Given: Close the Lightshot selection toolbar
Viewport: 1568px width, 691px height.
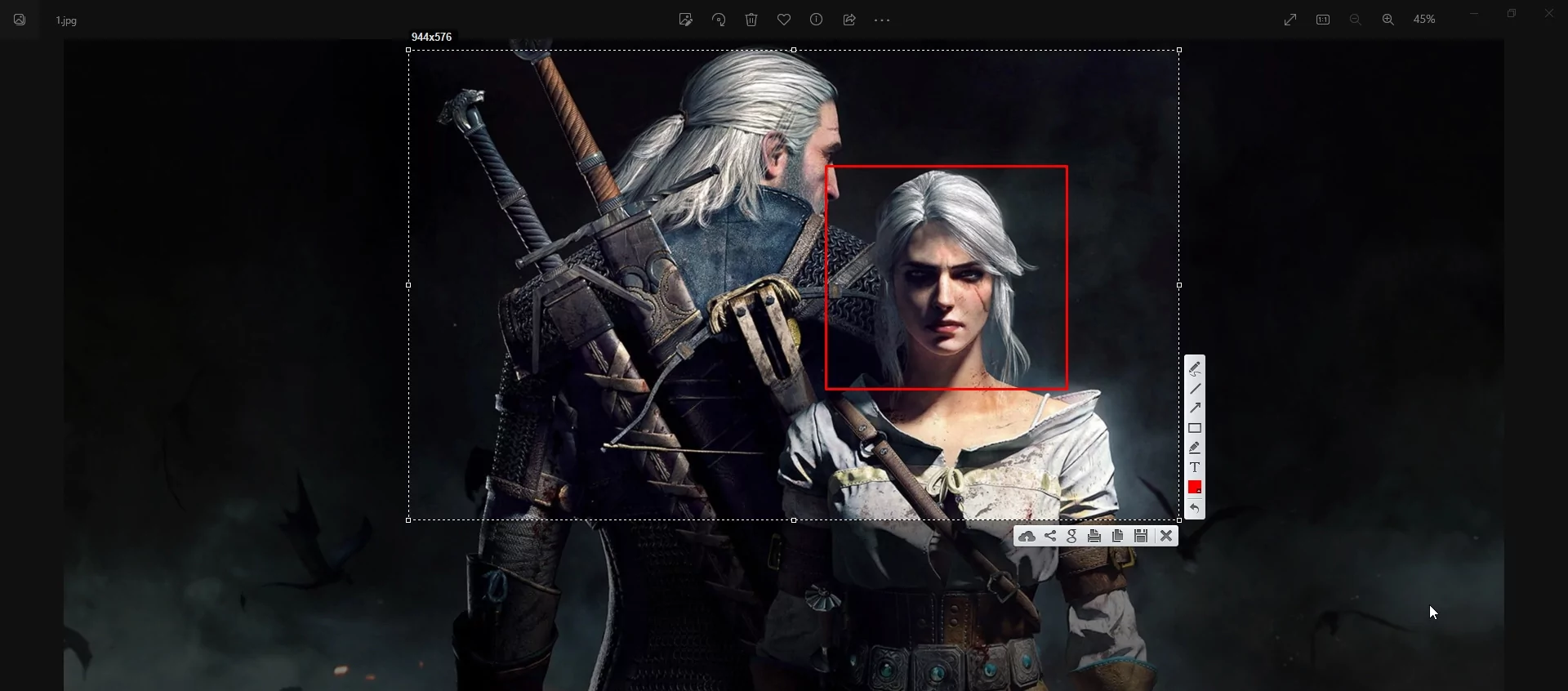Looking at the screenshot, I should [x=1166, y=536].
